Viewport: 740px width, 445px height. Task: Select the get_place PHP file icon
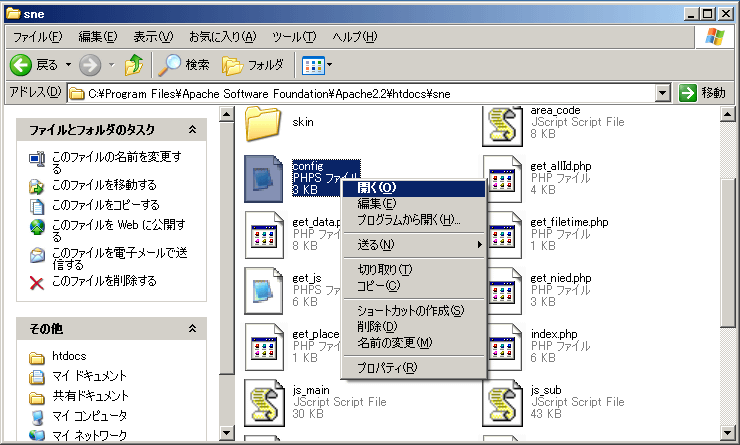(x=264, y=347)
